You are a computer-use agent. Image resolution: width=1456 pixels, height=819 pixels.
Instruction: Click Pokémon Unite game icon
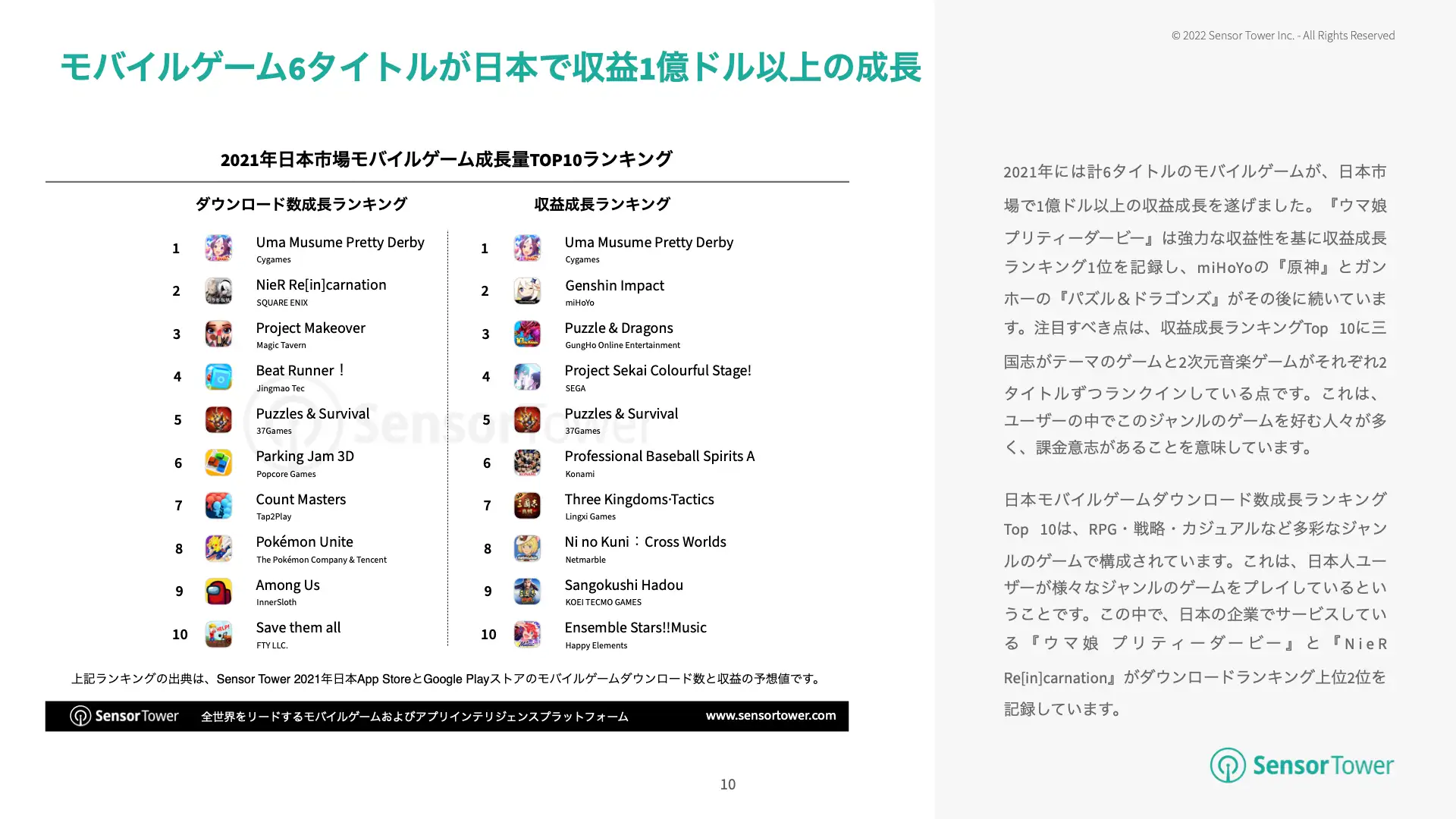(x=218, y=548)
